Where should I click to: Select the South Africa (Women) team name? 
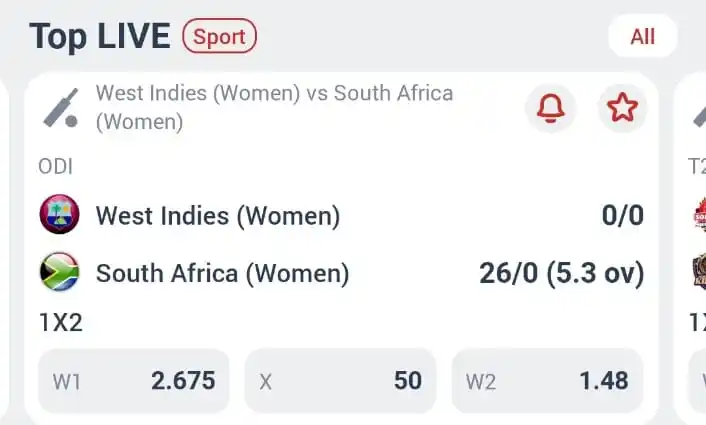[x=222, y=273]
